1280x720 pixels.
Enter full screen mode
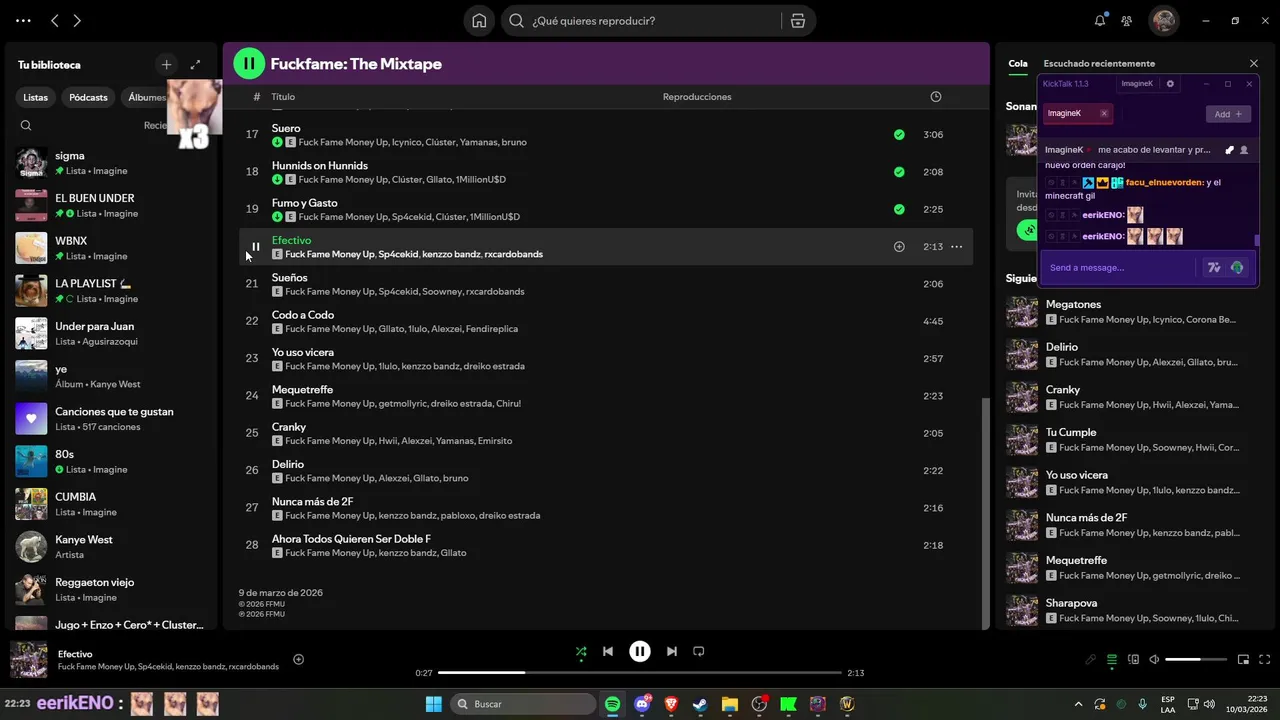1265,660
